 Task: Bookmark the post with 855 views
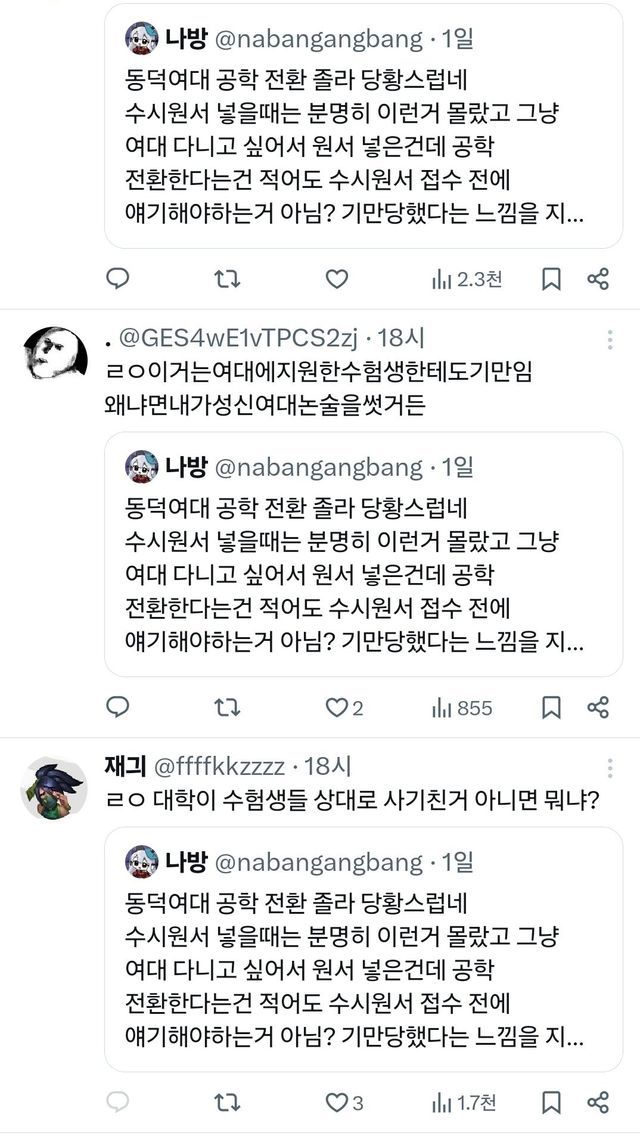click(x=551, y=707)
